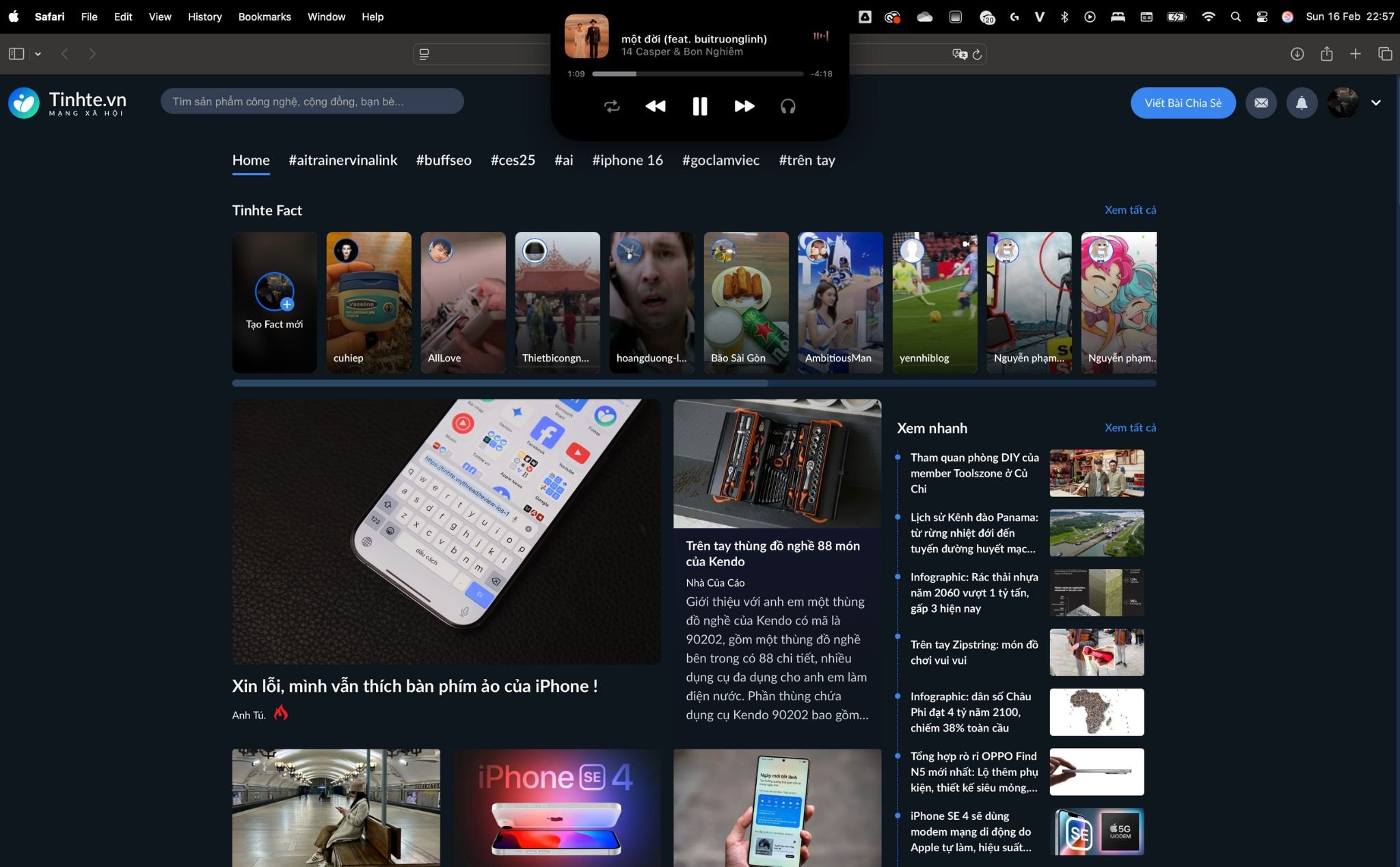Open the AllLove Fact story
1400x867 pixels.
tap(463, 302)
